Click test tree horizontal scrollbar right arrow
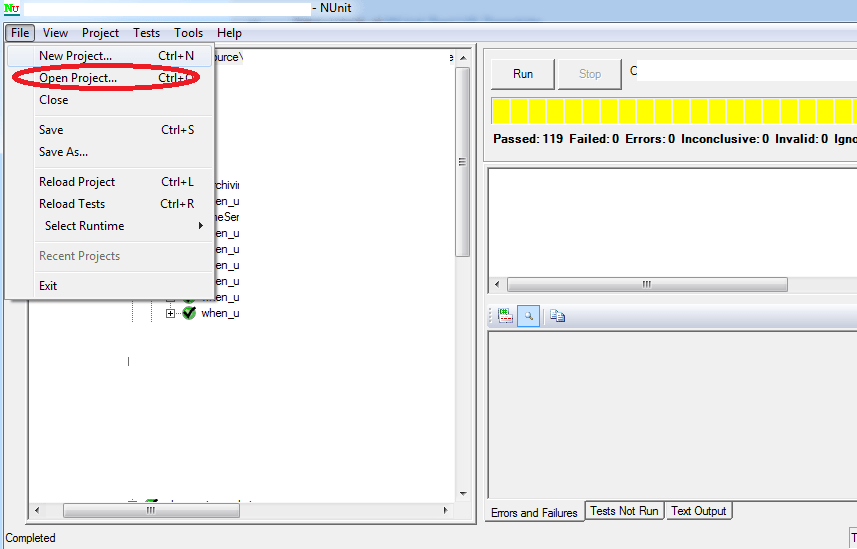The width and height of the screenshot is (857, 549). click(445, 510)
